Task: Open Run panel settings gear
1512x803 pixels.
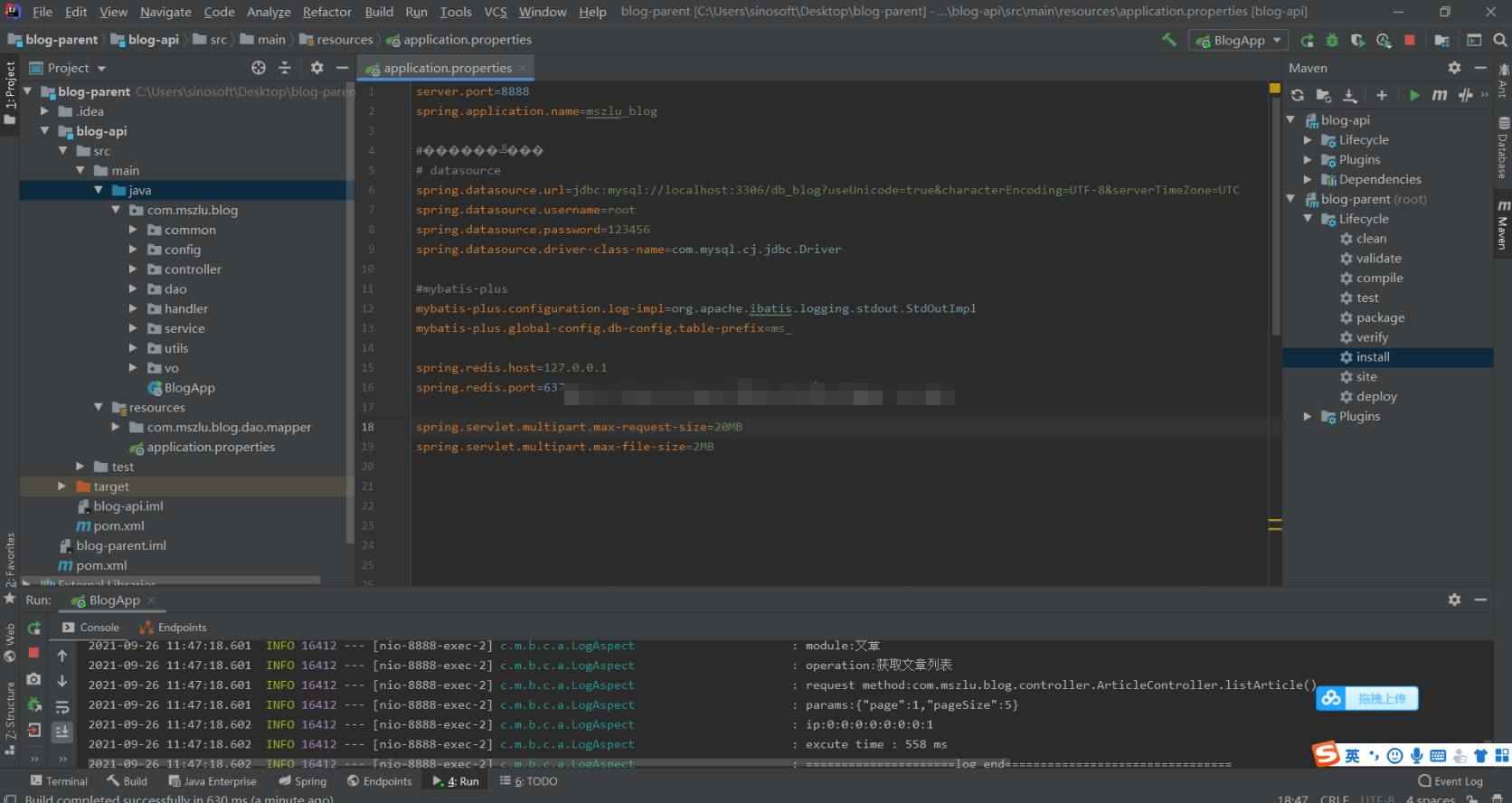Action: click(1454, 600)
